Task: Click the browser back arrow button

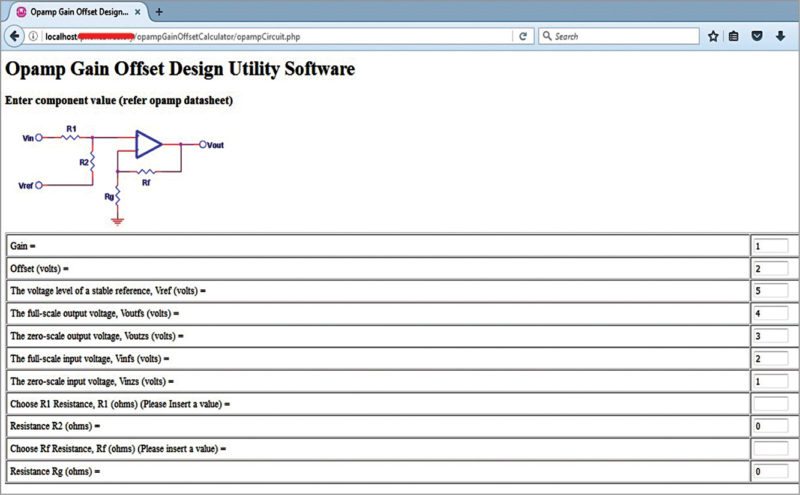Action: 14,36
